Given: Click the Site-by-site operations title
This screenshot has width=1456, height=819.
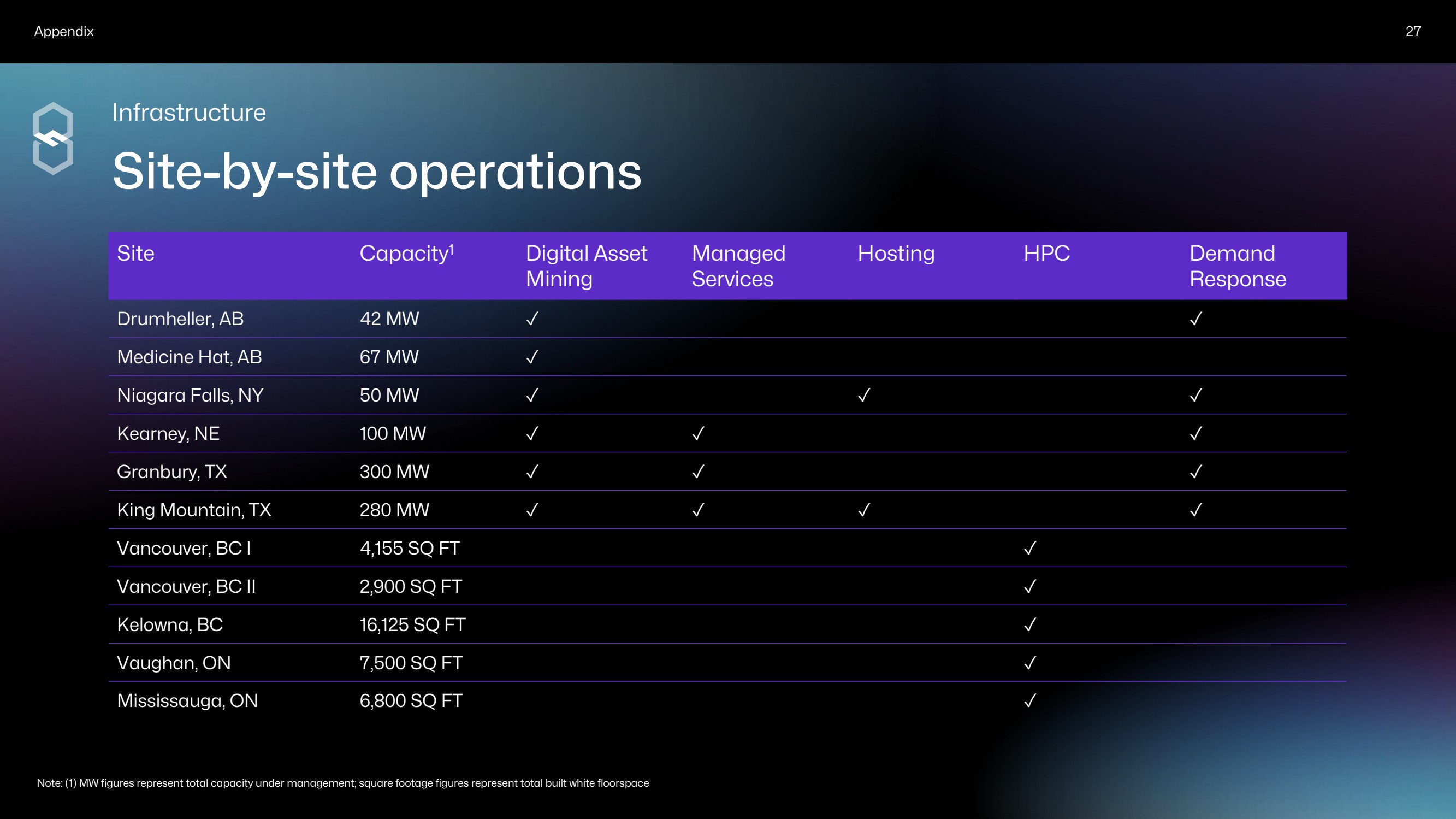Looking at the screenshot, I should click(x=377, y=172).
